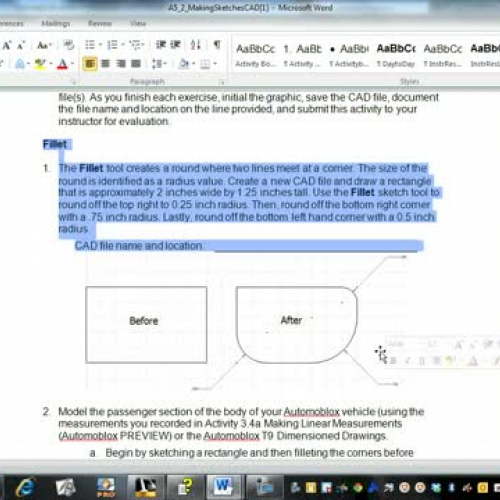The width and height of the screenshot is (500, 500).
Task: Toggle Show/Hide paragraph marks
Action: click(x=217, y=45)
